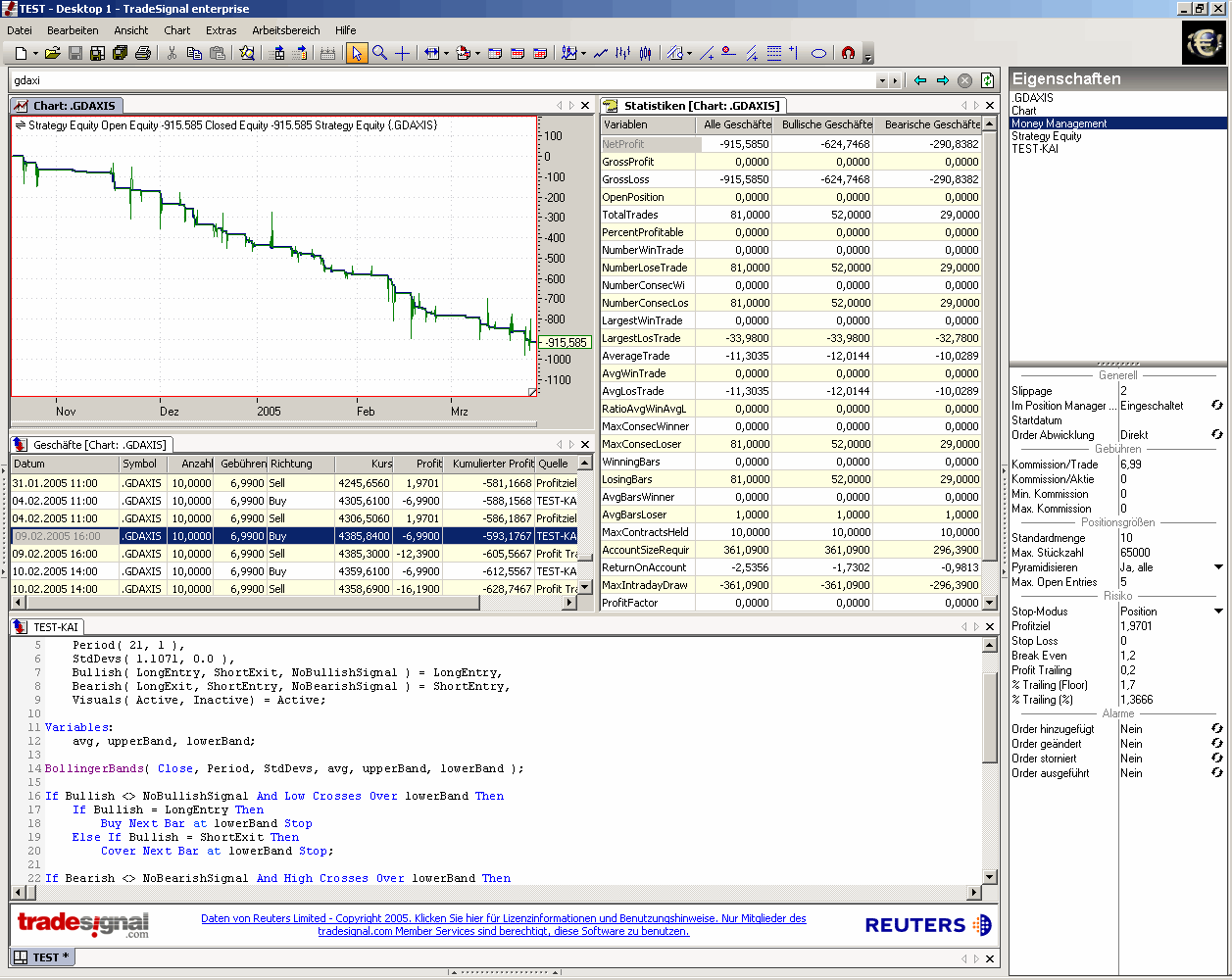
Task: Click the grey stop icon beside symbol field
Action: click(x=964, y=80)
